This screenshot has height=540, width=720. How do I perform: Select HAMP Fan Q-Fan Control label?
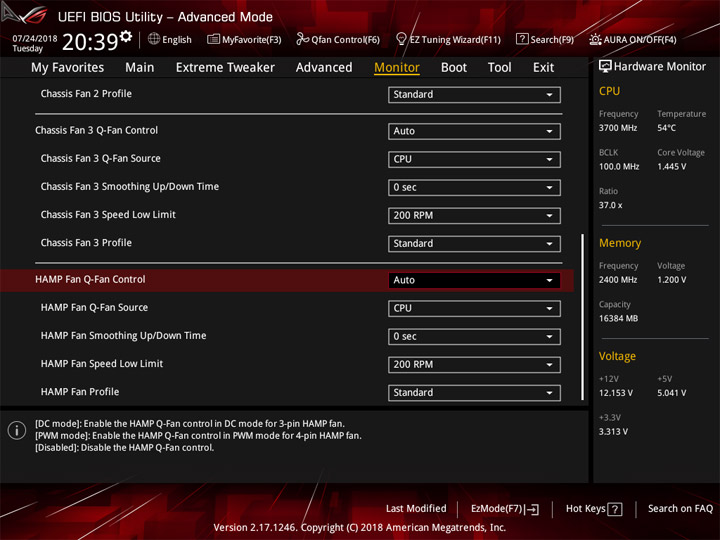[x=90, y=280]
